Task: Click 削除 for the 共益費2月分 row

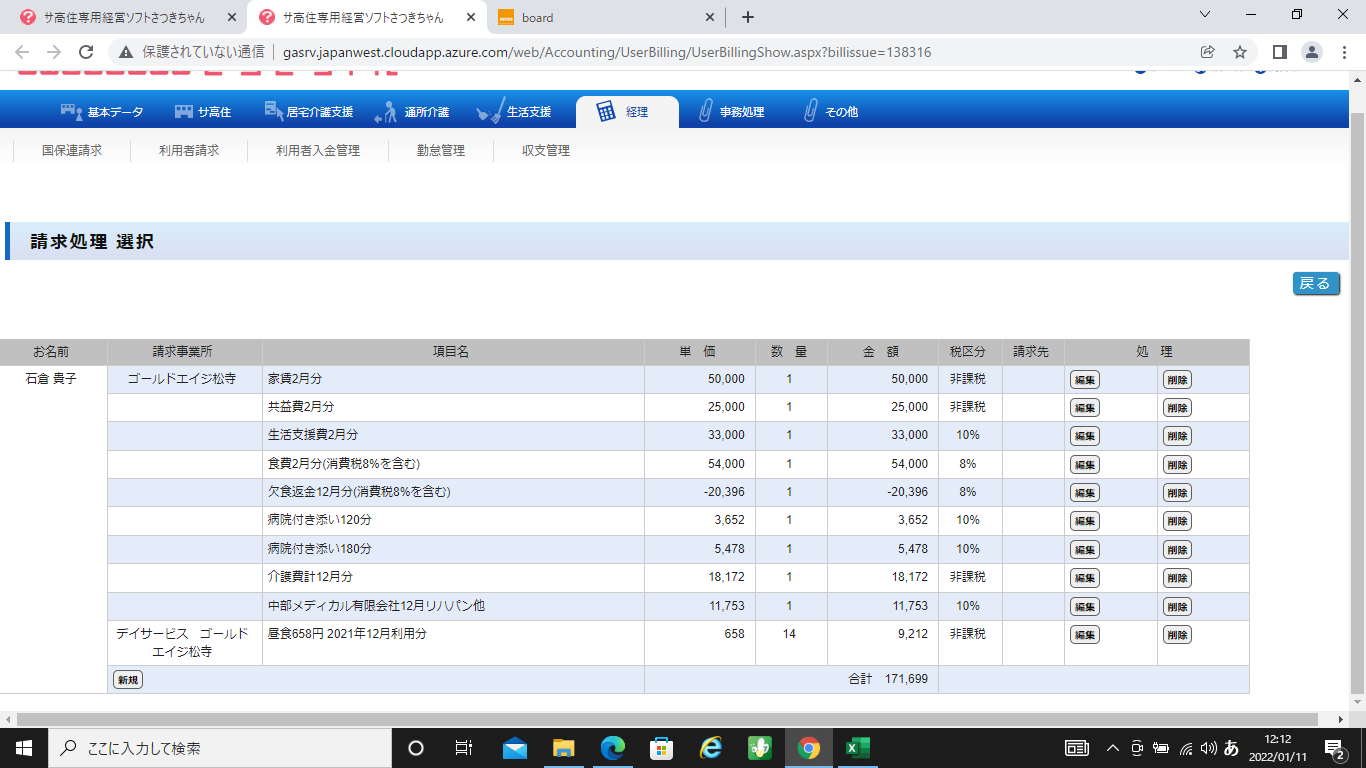Action: pos(1177,408)
